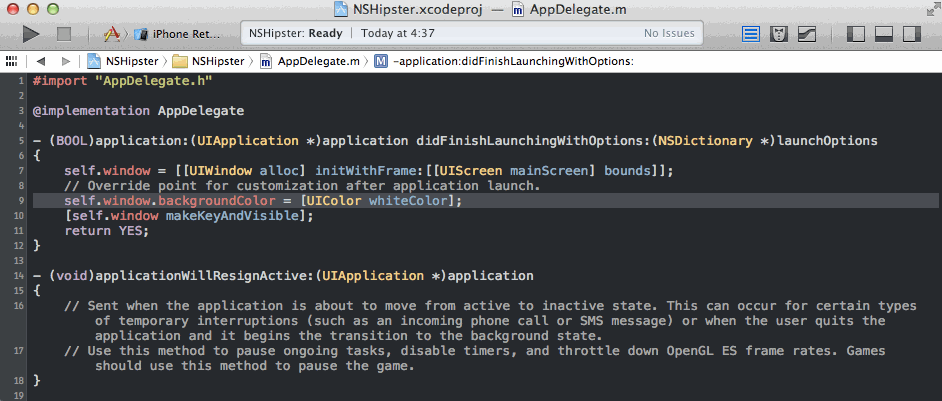
Task: Select the NSHipster project in jump bar
Action: point(125,61)
